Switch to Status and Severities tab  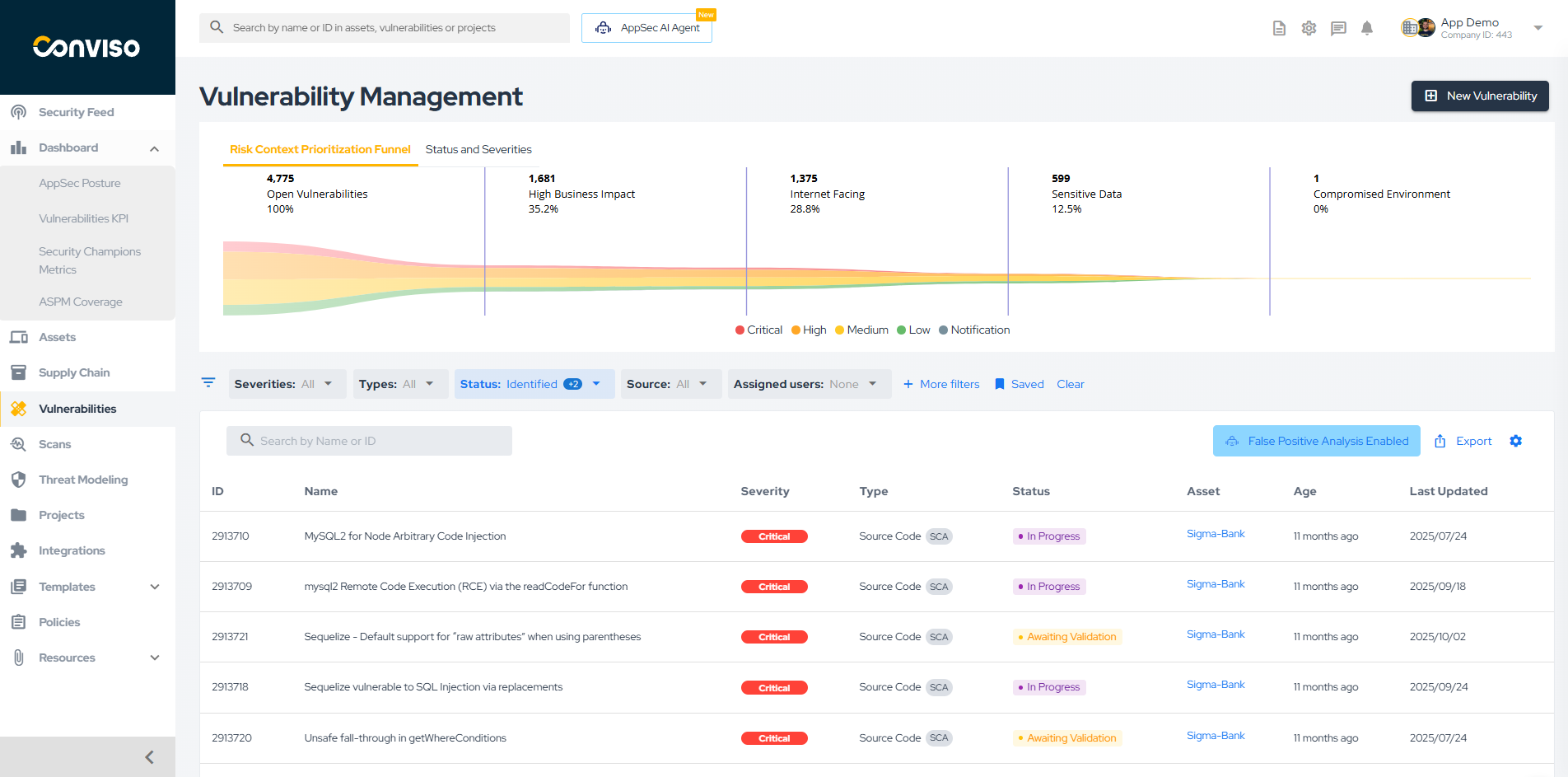pyautogui.click(x=478, y=149)
